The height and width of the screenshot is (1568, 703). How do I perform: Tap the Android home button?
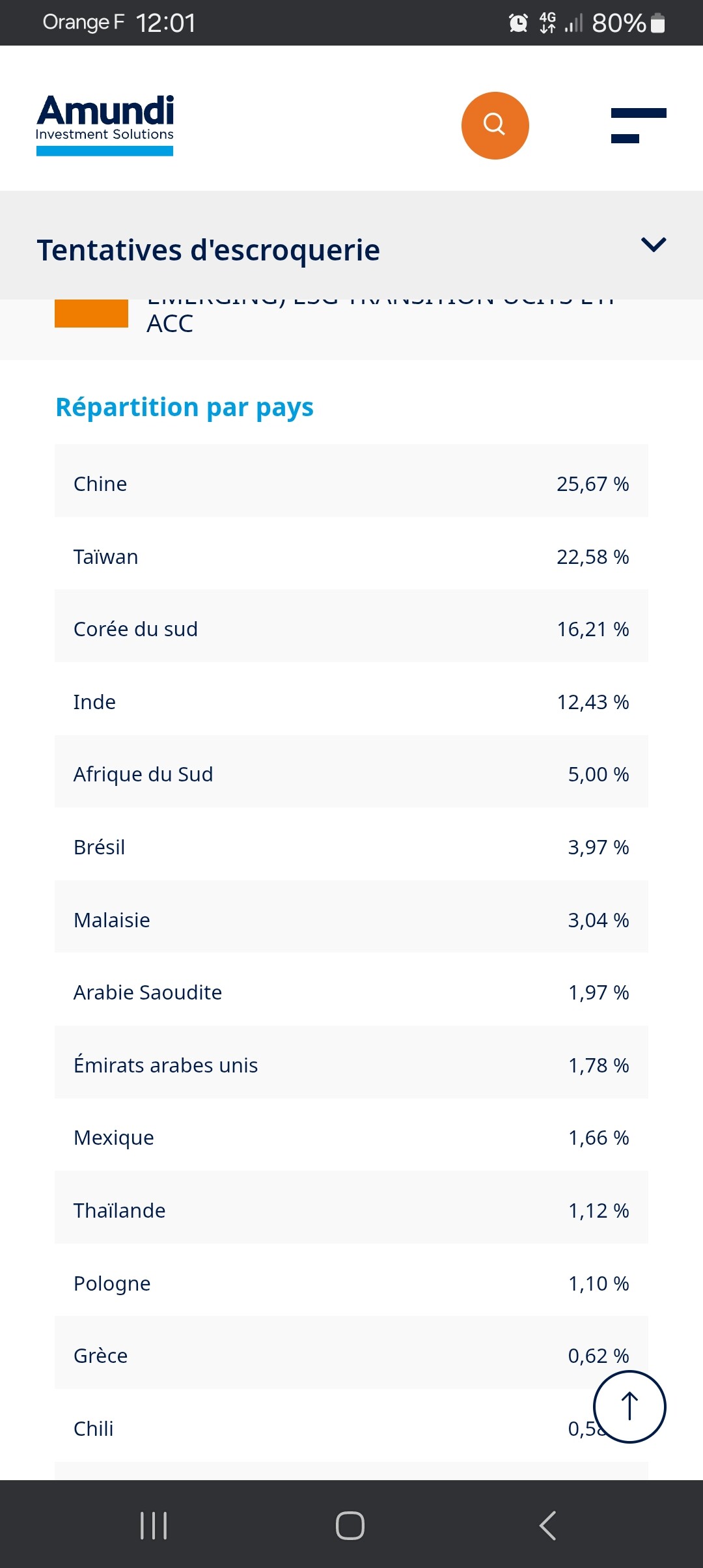[350, 1525]
